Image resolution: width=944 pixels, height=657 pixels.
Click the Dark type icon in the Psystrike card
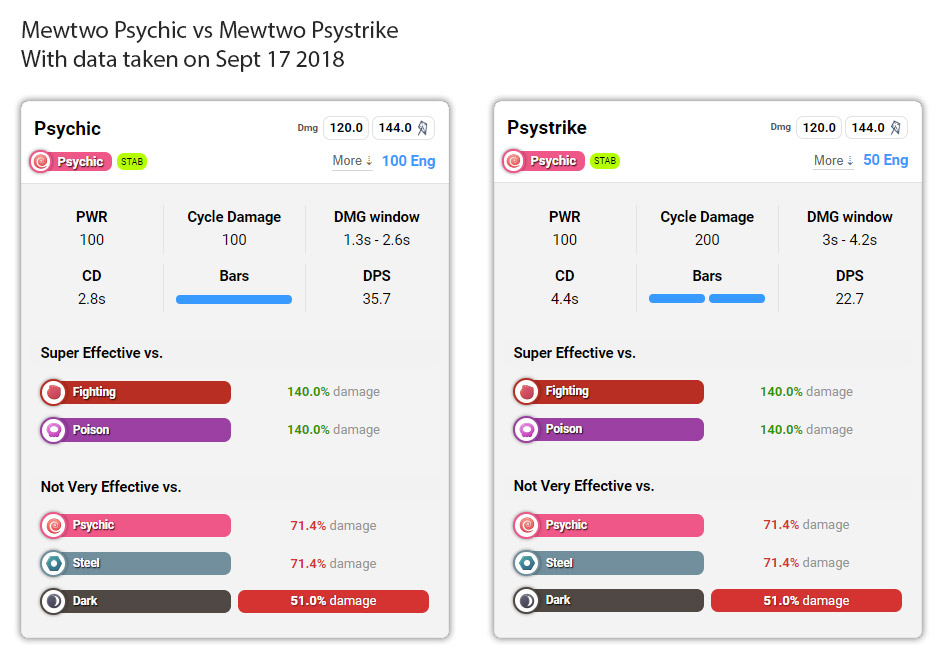(527, 600)
